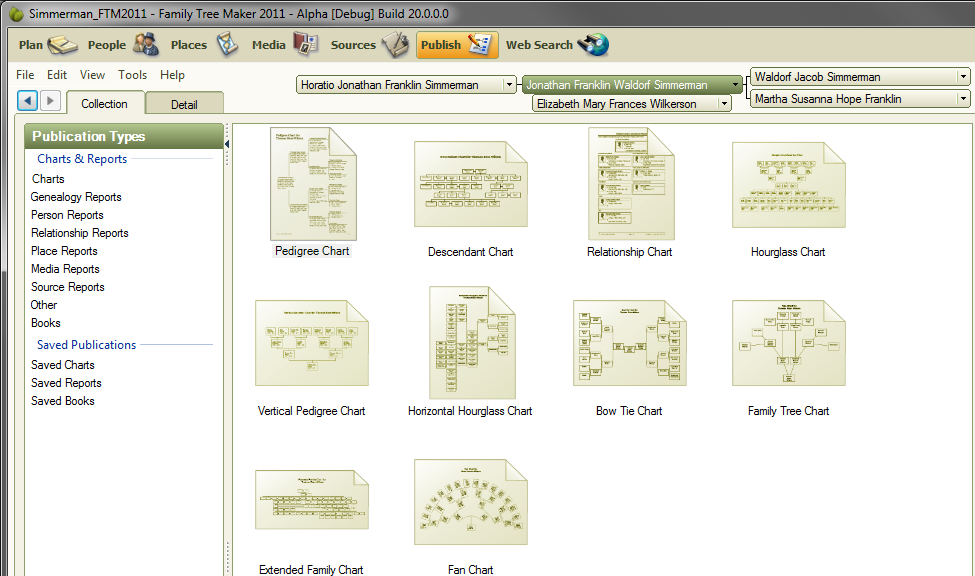Open Saved Charts list

click(x=63, y=365)
